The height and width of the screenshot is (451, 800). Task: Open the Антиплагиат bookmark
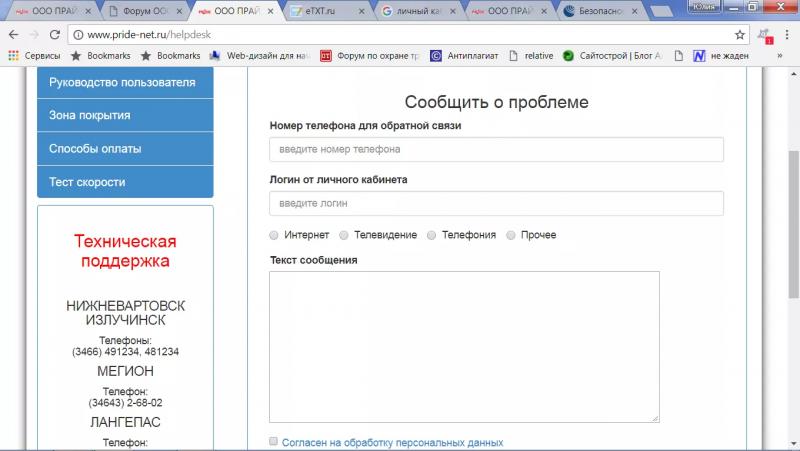pos(464,56)
